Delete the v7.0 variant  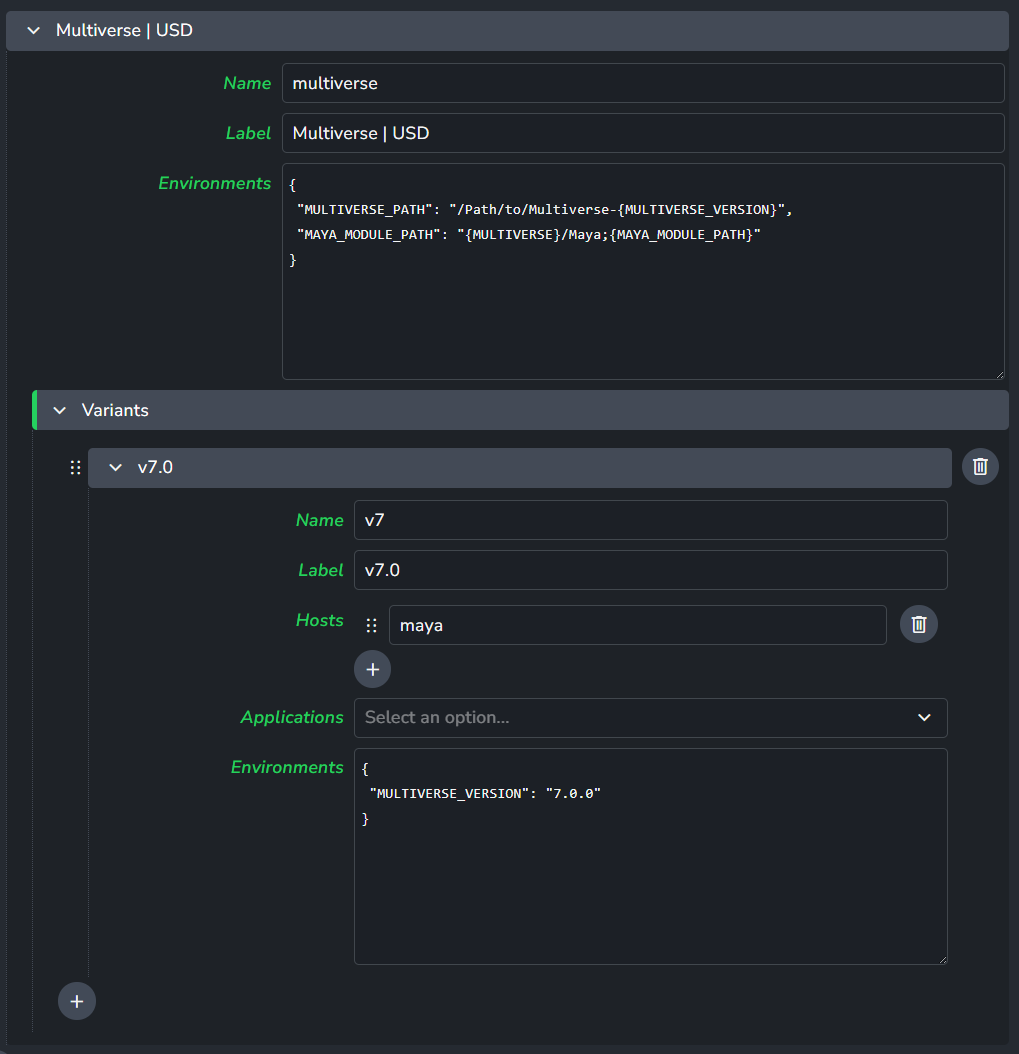coord(980,467)
